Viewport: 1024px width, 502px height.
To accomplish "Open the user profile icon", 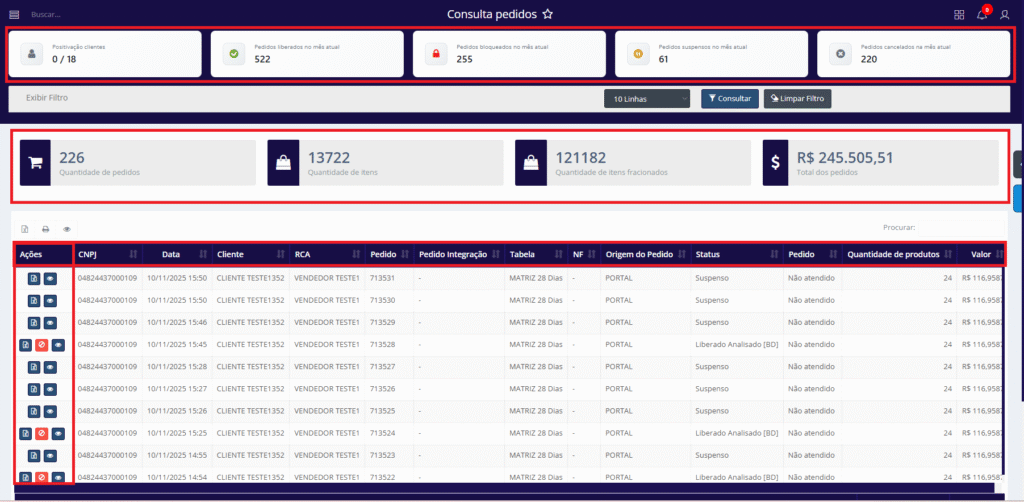I will [x=1005, y=15].
